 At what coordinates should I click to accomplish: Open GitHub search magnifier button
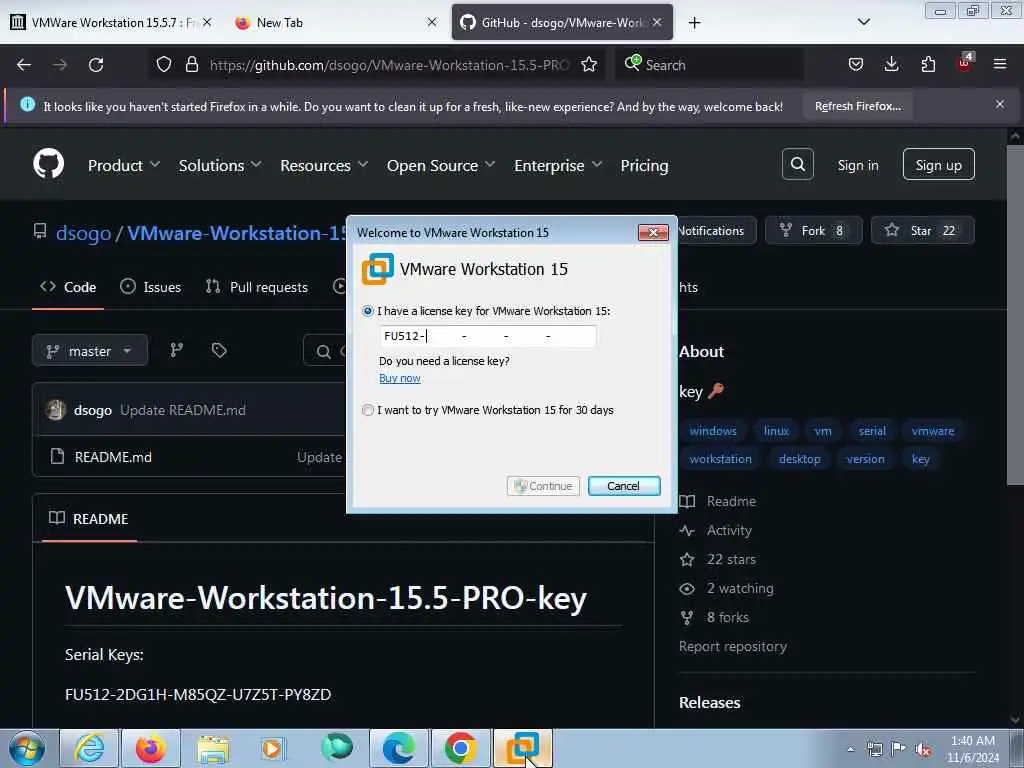point(797,164)
